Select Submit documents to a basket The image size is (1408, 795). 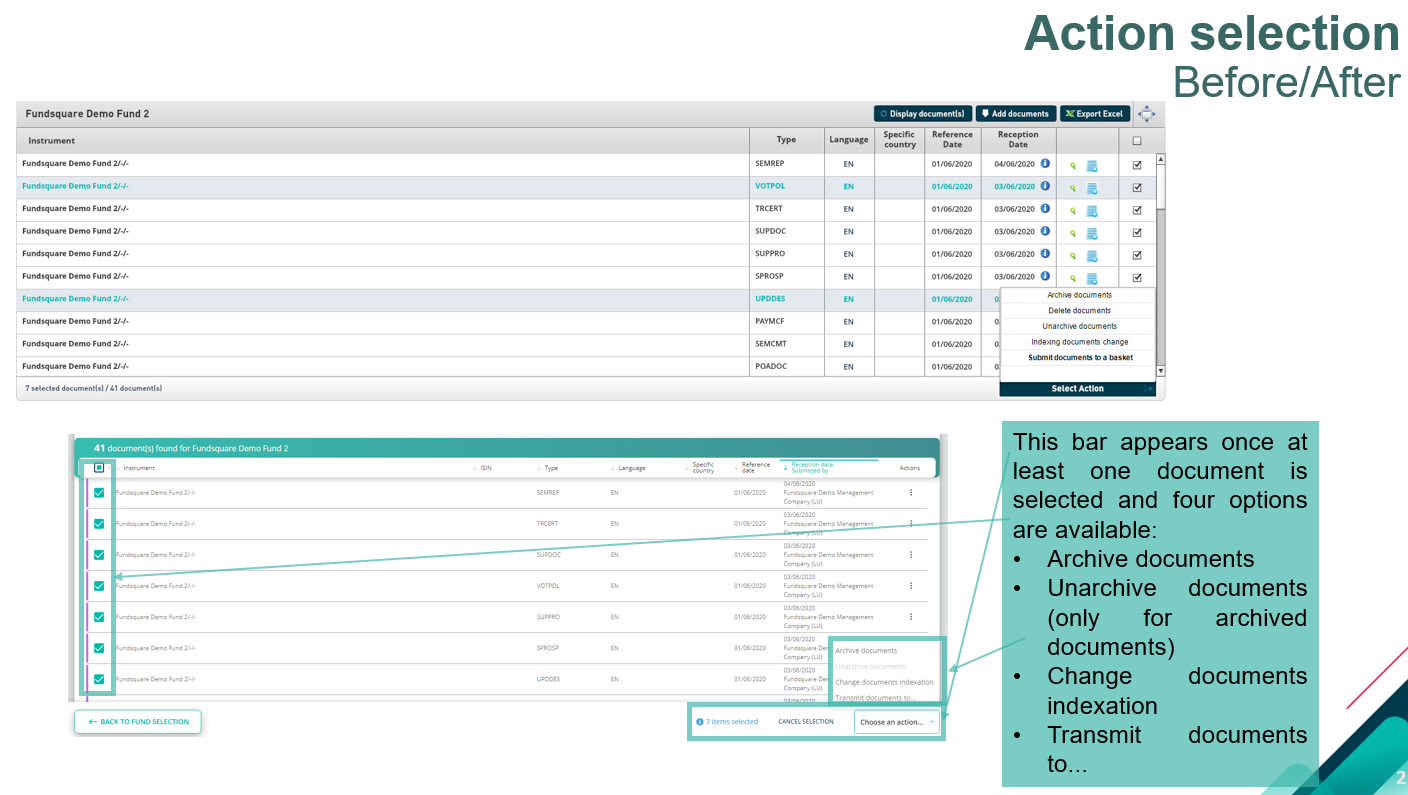point(1078,357)
